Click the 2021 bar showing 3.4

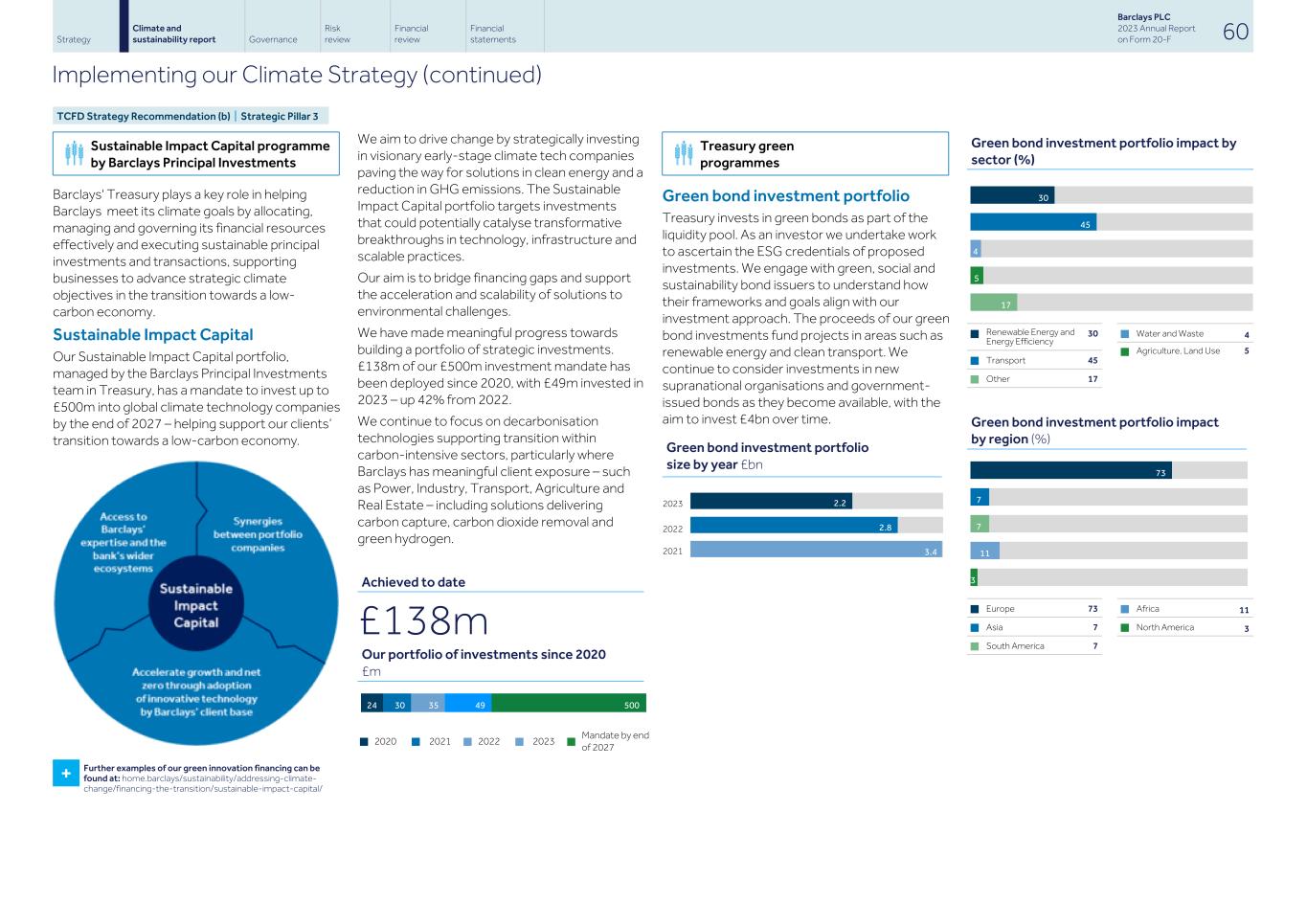(x=814, y=549)
